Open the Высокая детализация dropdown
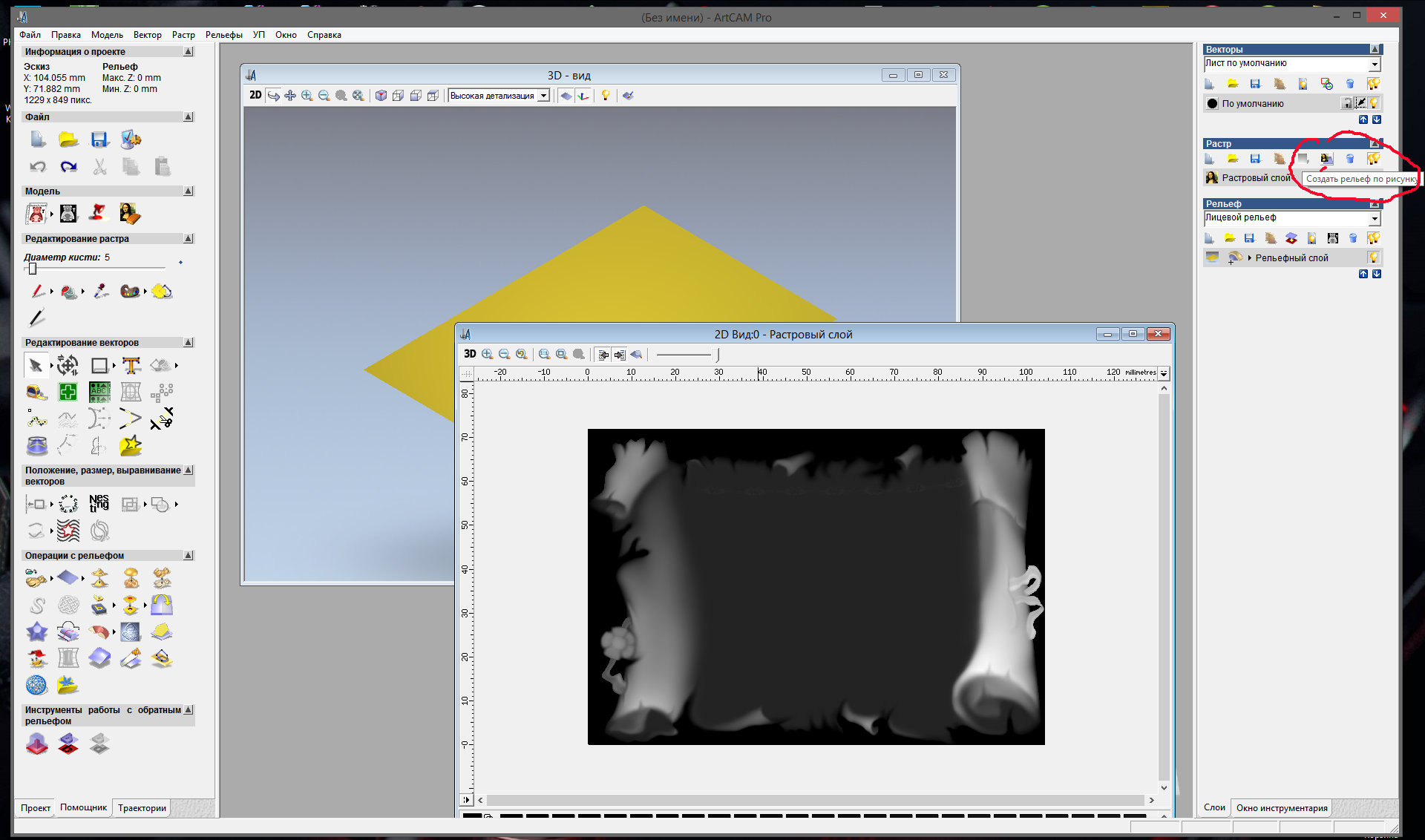The height and width of the screenshot is (840, 1425). point(544,96)
